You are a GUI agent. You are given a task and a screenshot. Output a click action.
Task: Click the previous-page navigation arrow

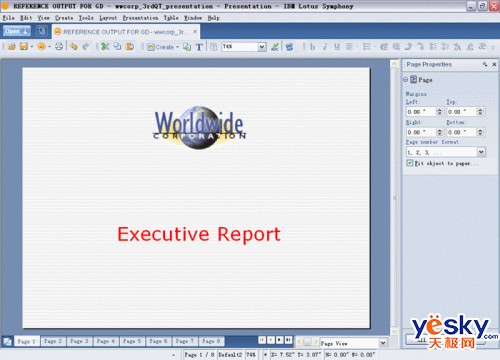[x=271, y=340]
